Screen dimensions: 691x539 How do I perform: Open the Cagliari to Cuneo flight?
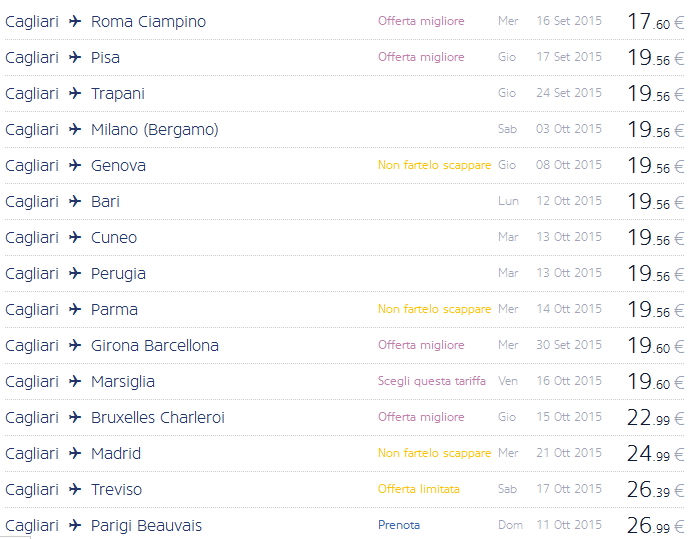click(x=113, y=237)
